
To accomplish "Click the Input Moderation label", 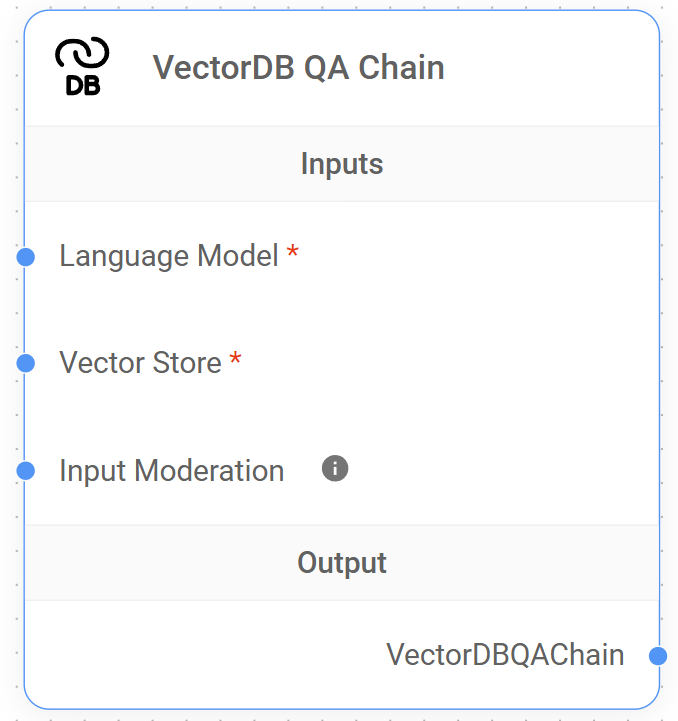I will 171,470.
